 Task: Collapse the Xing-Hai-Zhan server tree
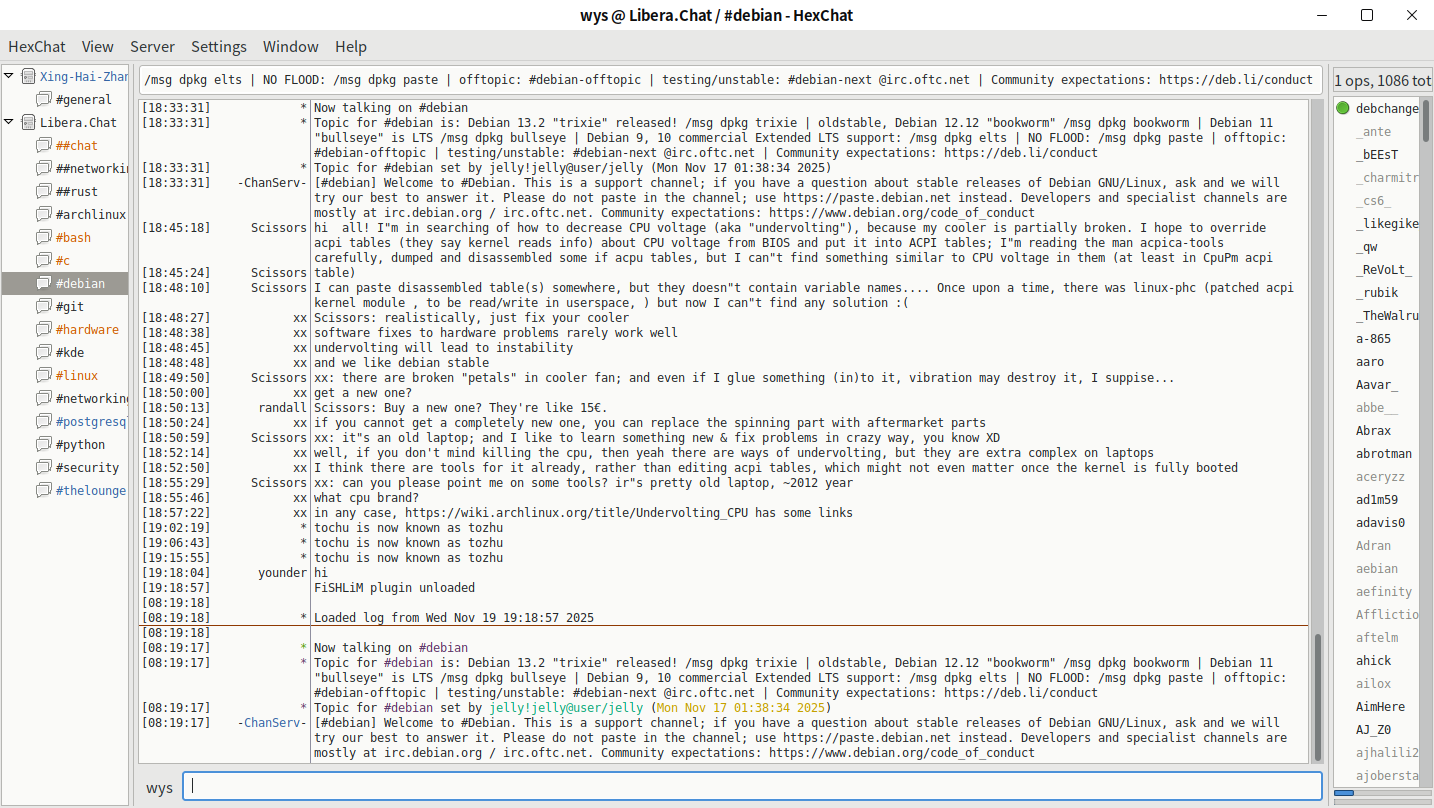[x=9, y=76]
